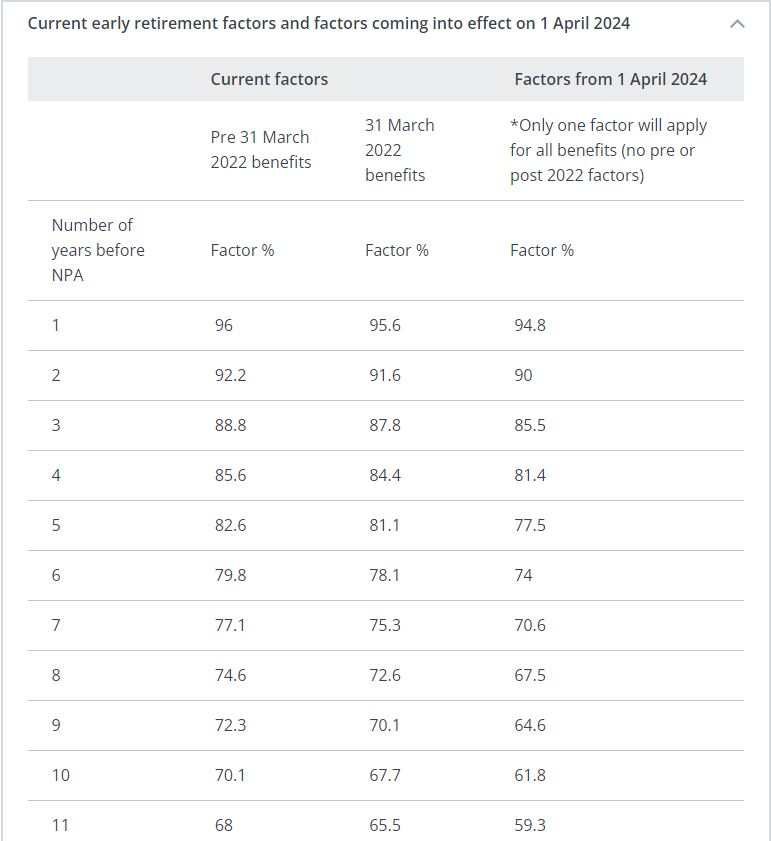The height and width of the screenshot is (841, 771).
Task: Select the 92.2 cell in row 2
Action: [231, 375]
